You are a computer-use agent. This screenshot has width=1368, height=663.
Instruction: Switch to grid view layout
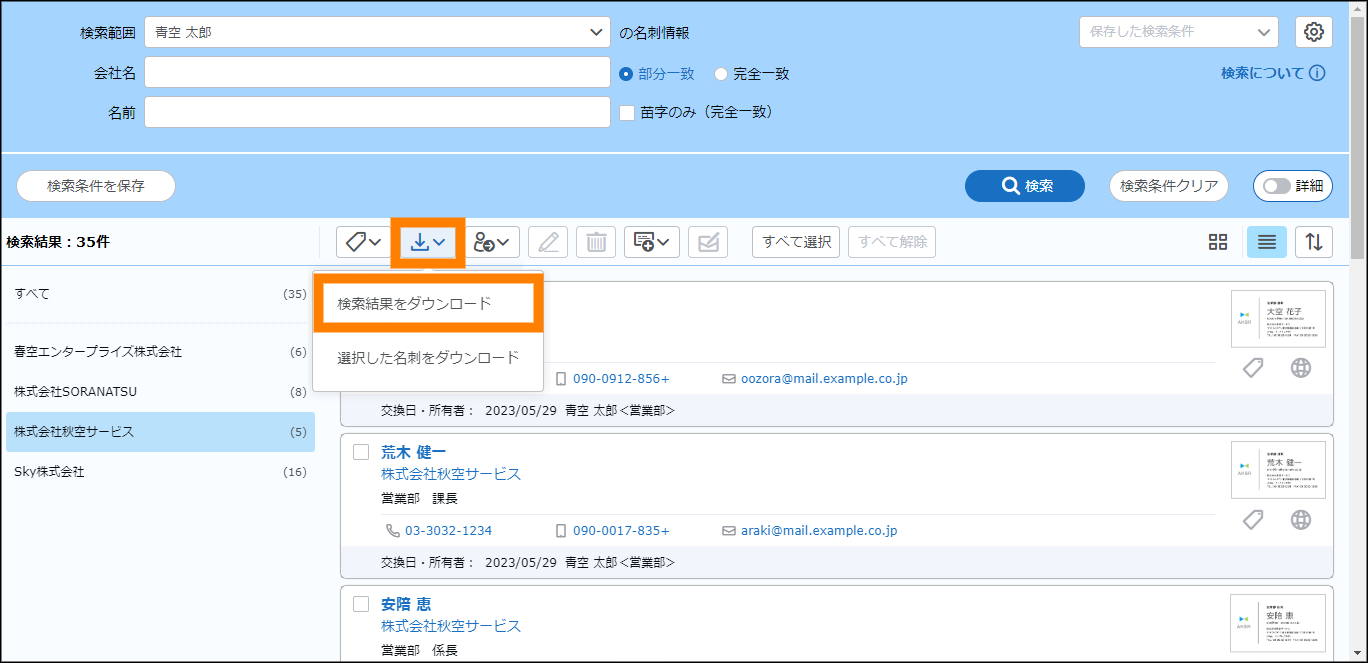pos(1217,242)
